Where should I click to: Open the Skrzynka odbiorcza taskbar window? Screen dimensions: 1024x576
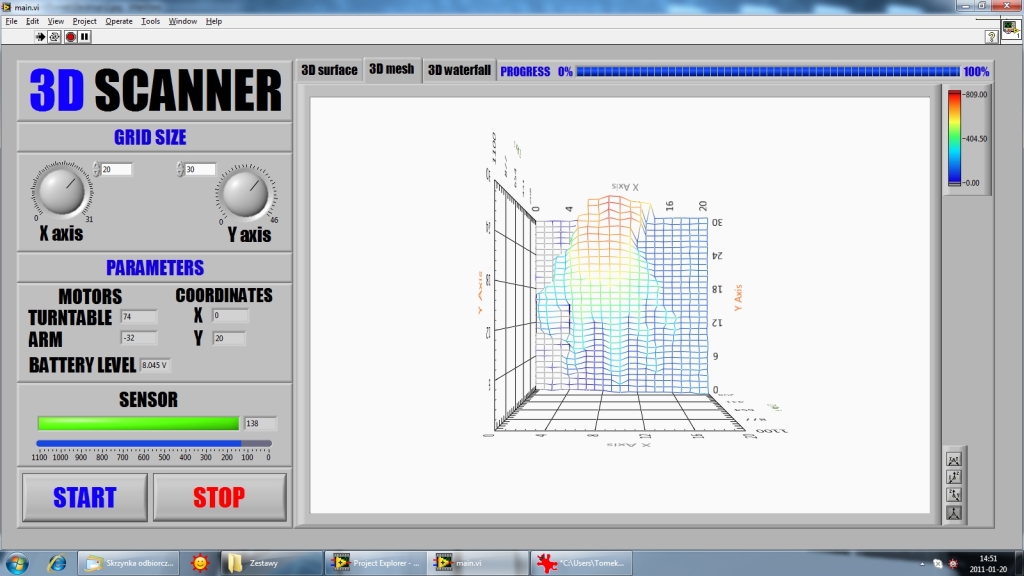[129, 562]
